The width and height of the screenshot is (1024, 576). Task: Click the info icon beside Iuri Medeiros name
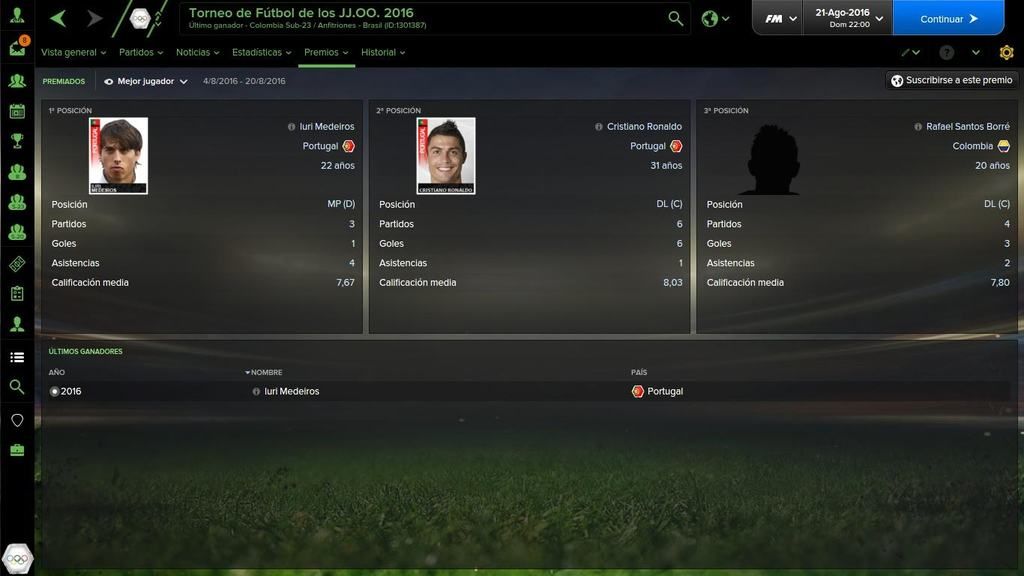[291, 127]
